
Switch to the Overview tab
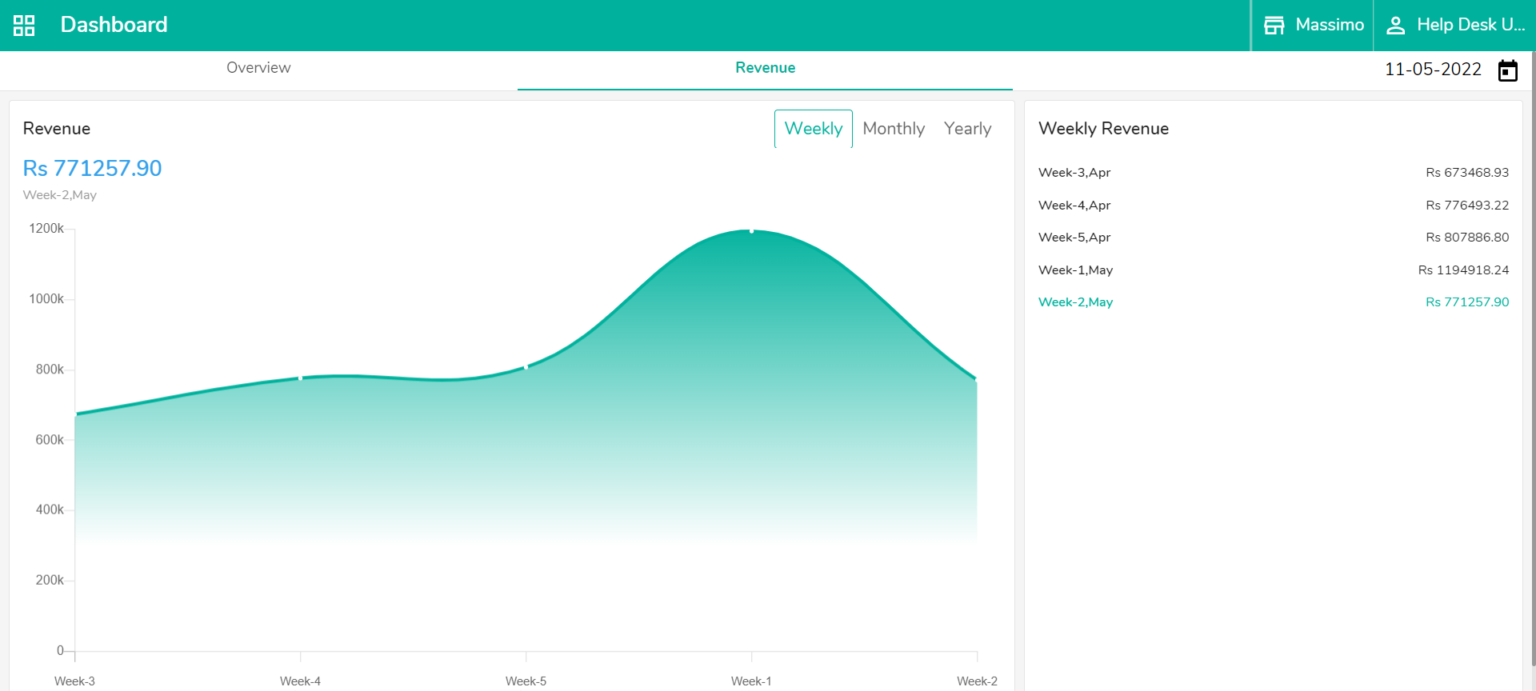(259, 68)
